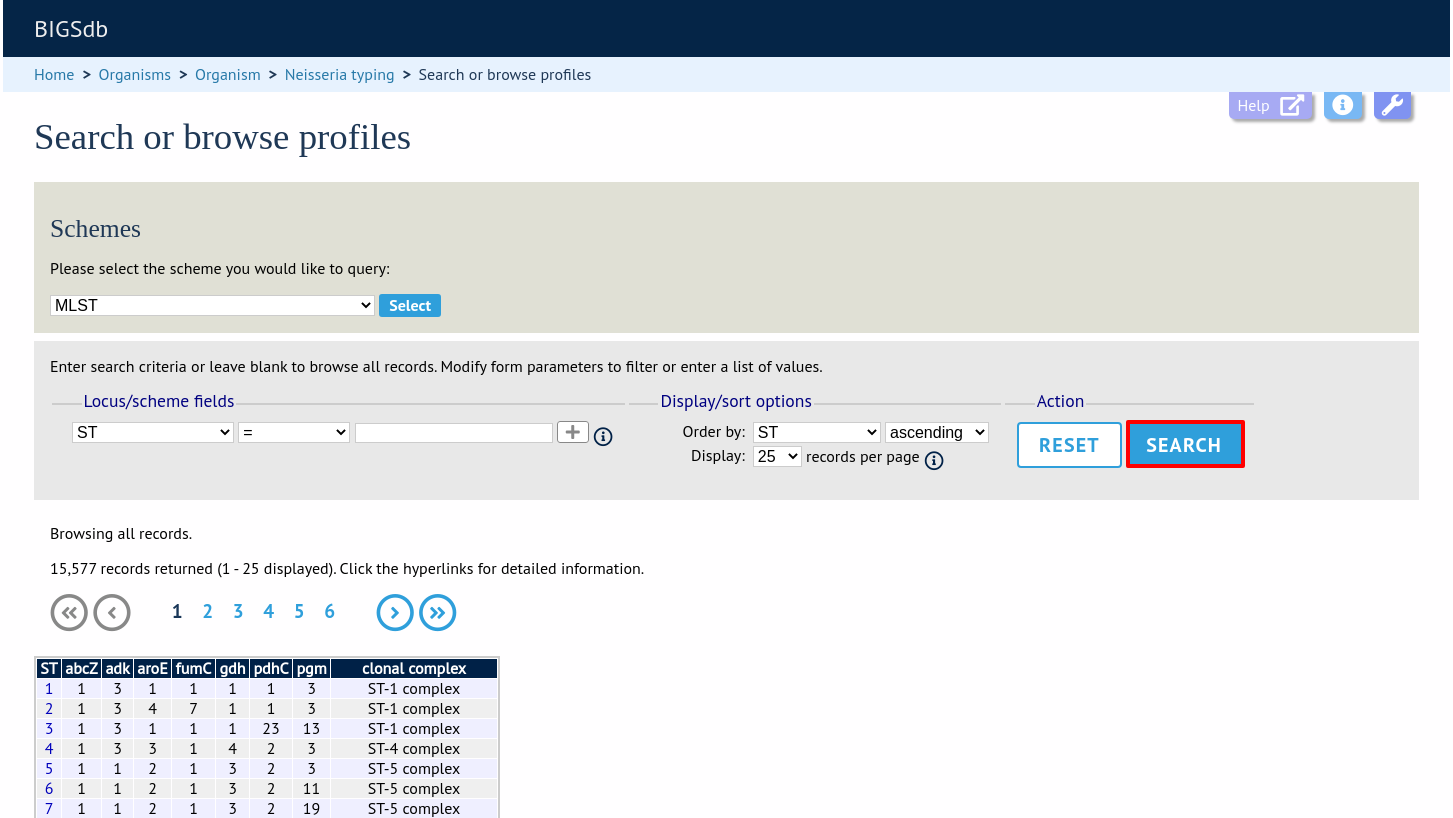Open profile ST 6 link
This screenshot has width=1453, height=818.
click(x=49, y=789)
